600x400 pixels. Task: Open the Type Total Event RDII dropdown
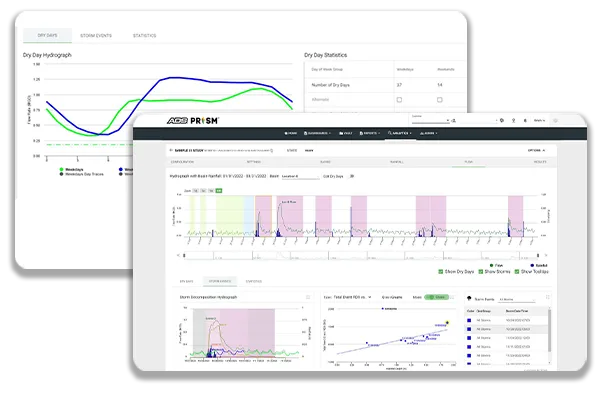(352, 297)
